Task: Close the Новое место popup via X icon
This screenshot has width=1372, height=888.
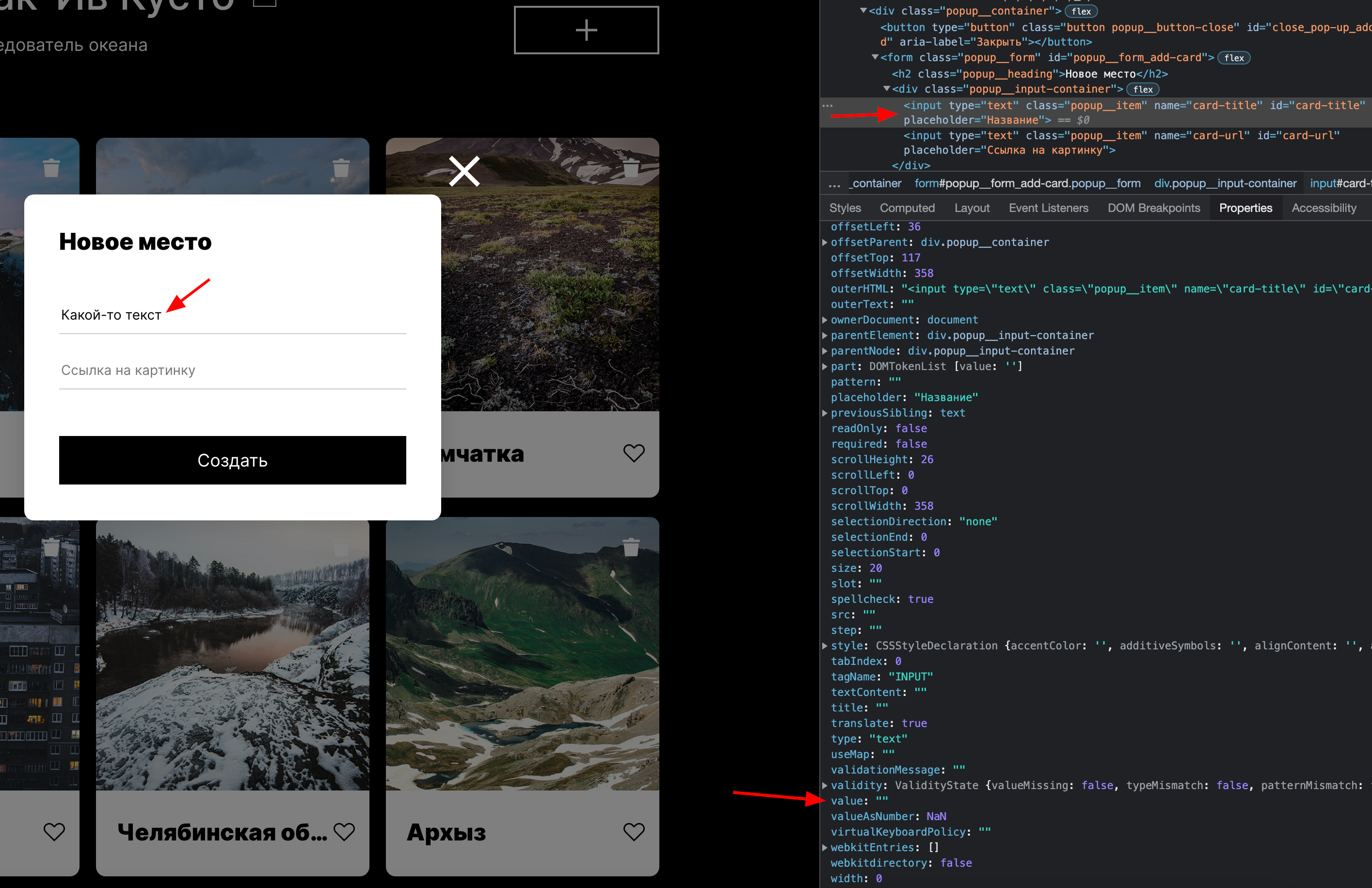Action: [x=464, y=171]
